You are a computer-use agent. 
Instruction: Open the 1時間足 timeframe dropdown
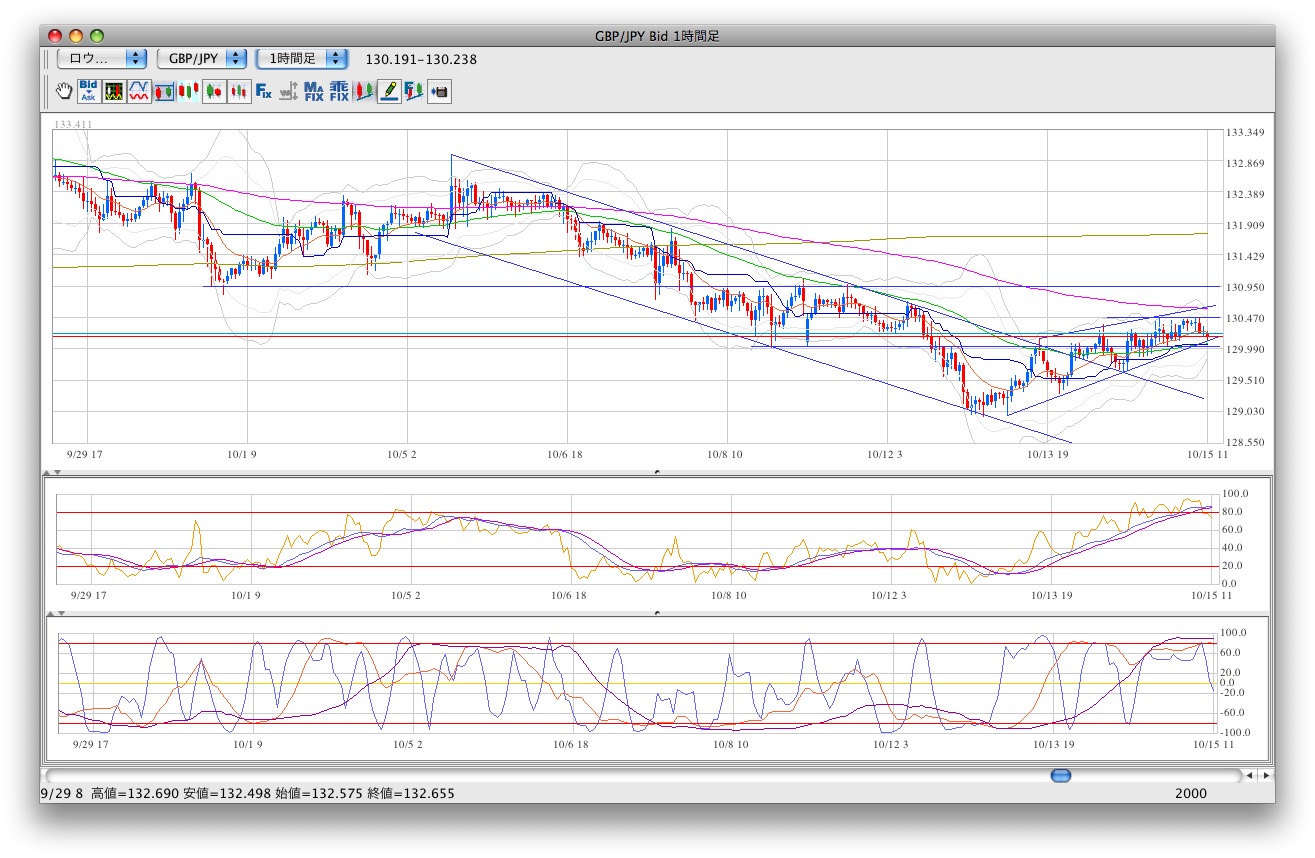point(302,59)
